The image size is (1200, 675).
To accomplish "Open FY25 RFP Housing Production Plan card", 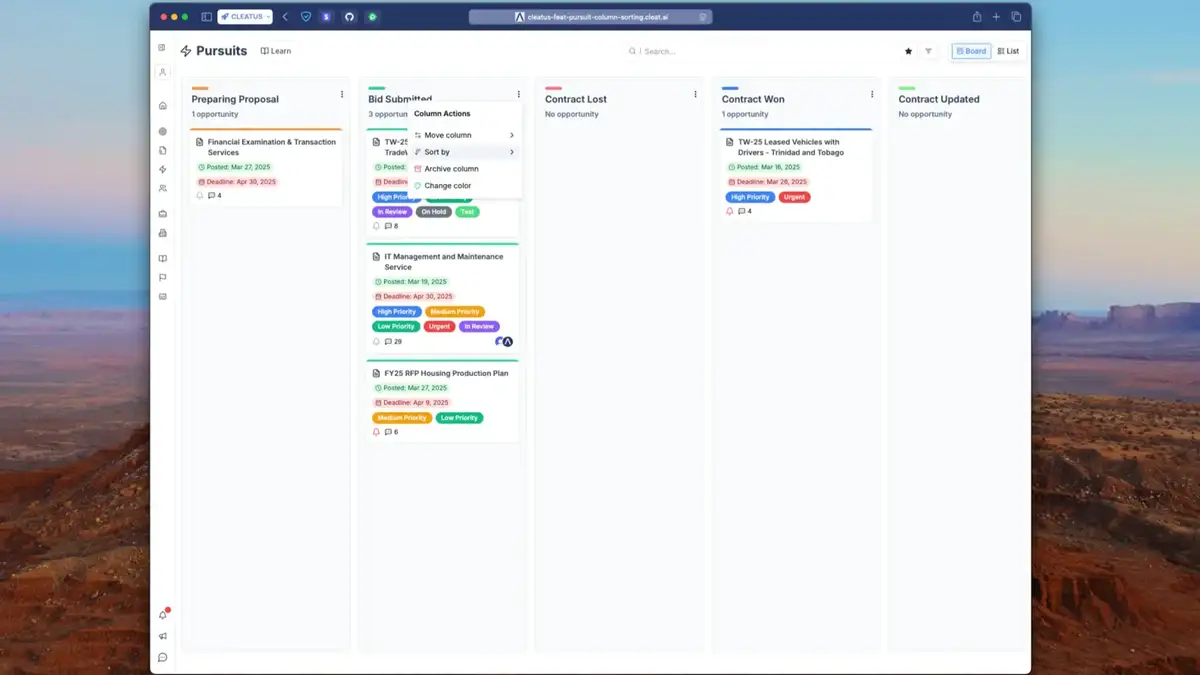I will (442, 401).
